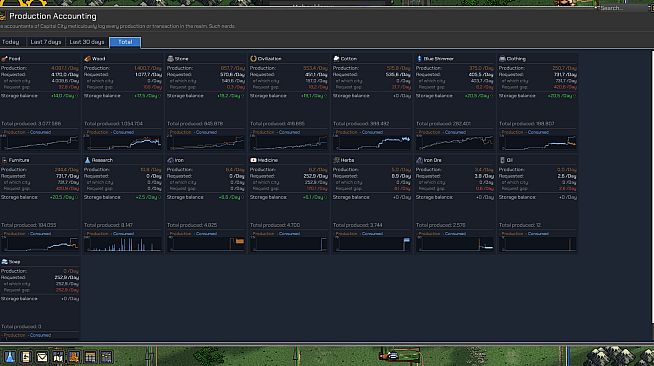Screen dimensions: 654x366
Task: Open the table grid icon in bottom bar
Action: (90, 357)
